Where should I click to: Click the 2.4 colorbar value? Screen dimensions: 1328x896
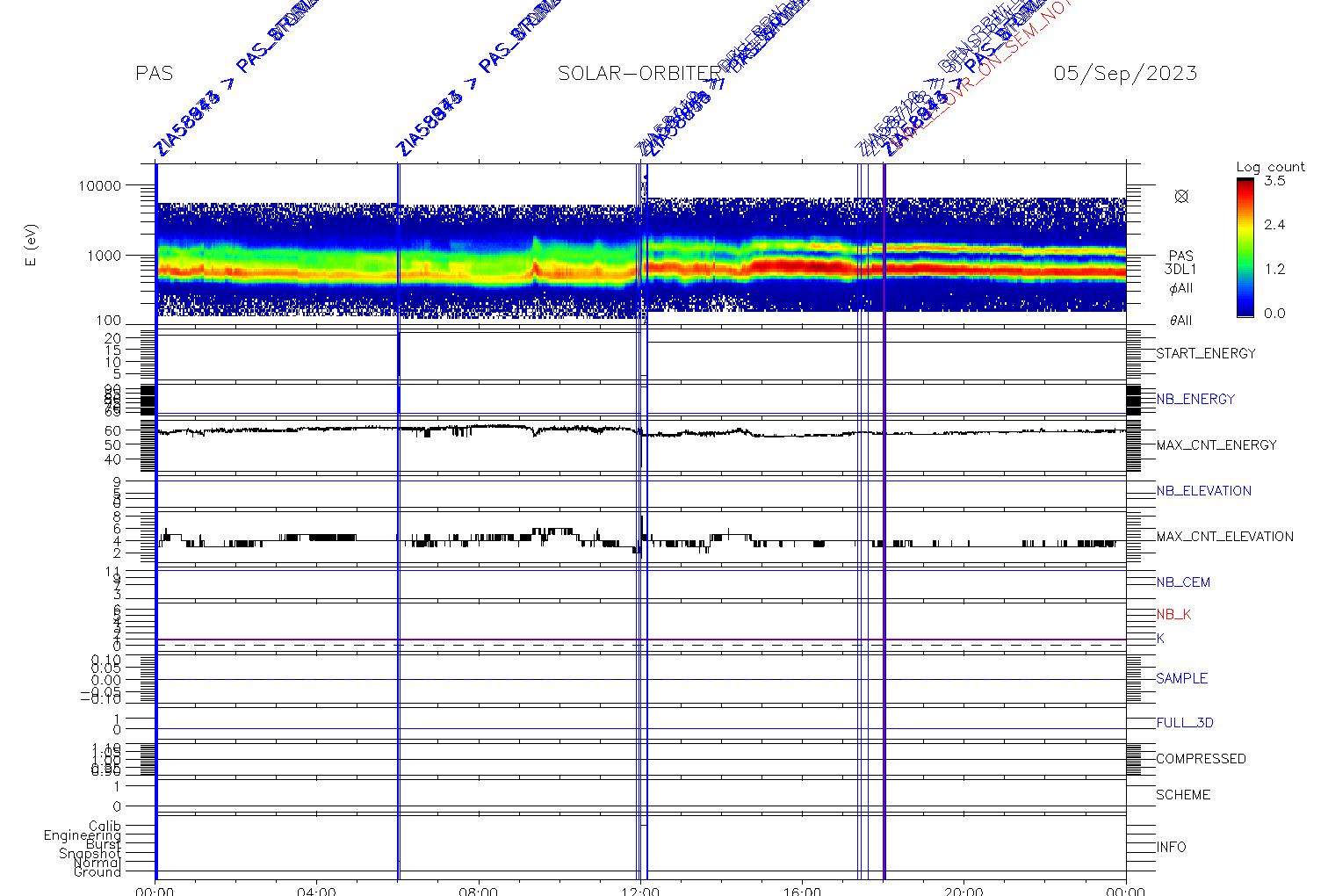(1274, 225)
